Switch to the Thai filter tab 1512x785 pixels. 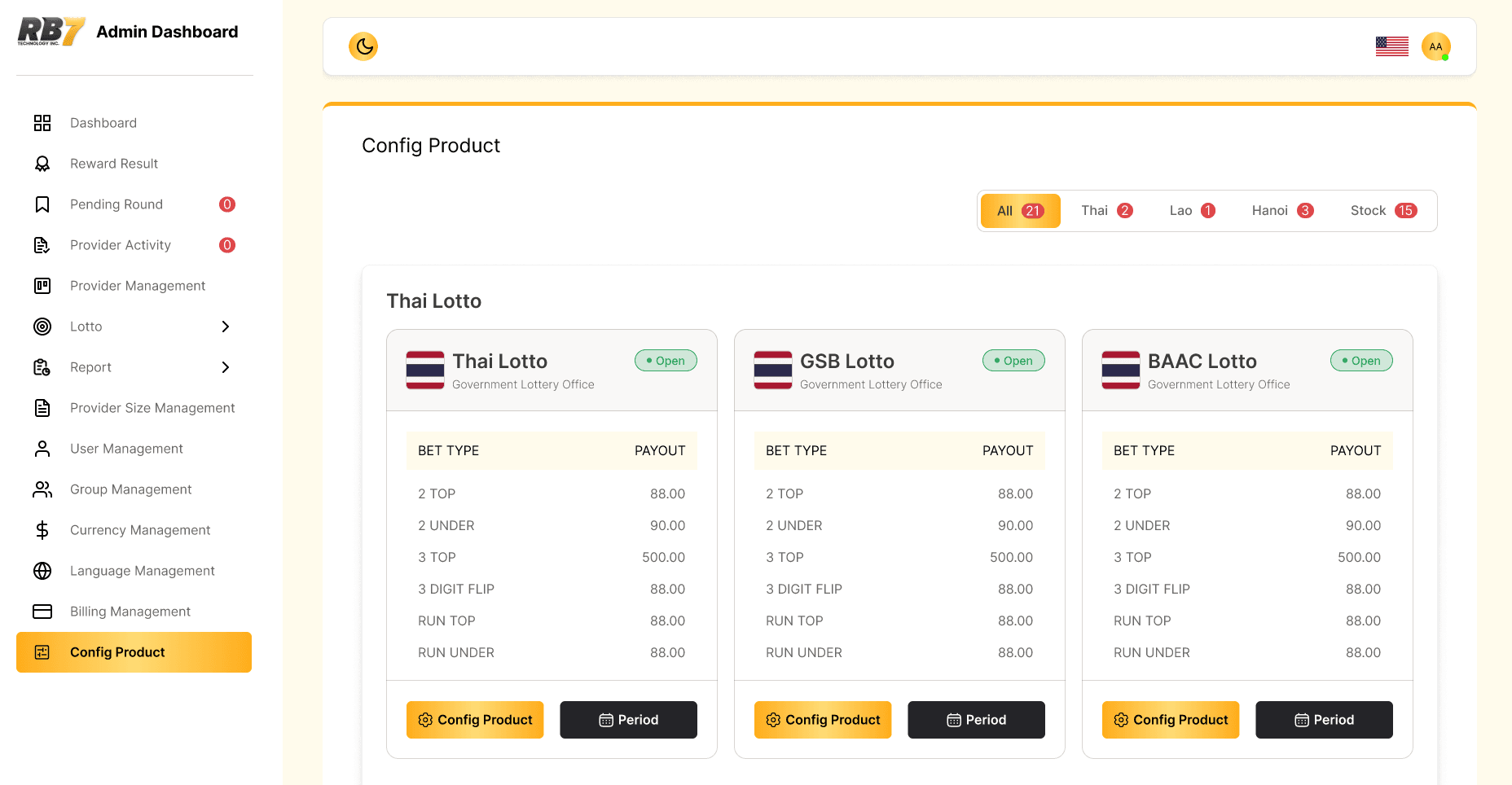[x=1106, y=211]
